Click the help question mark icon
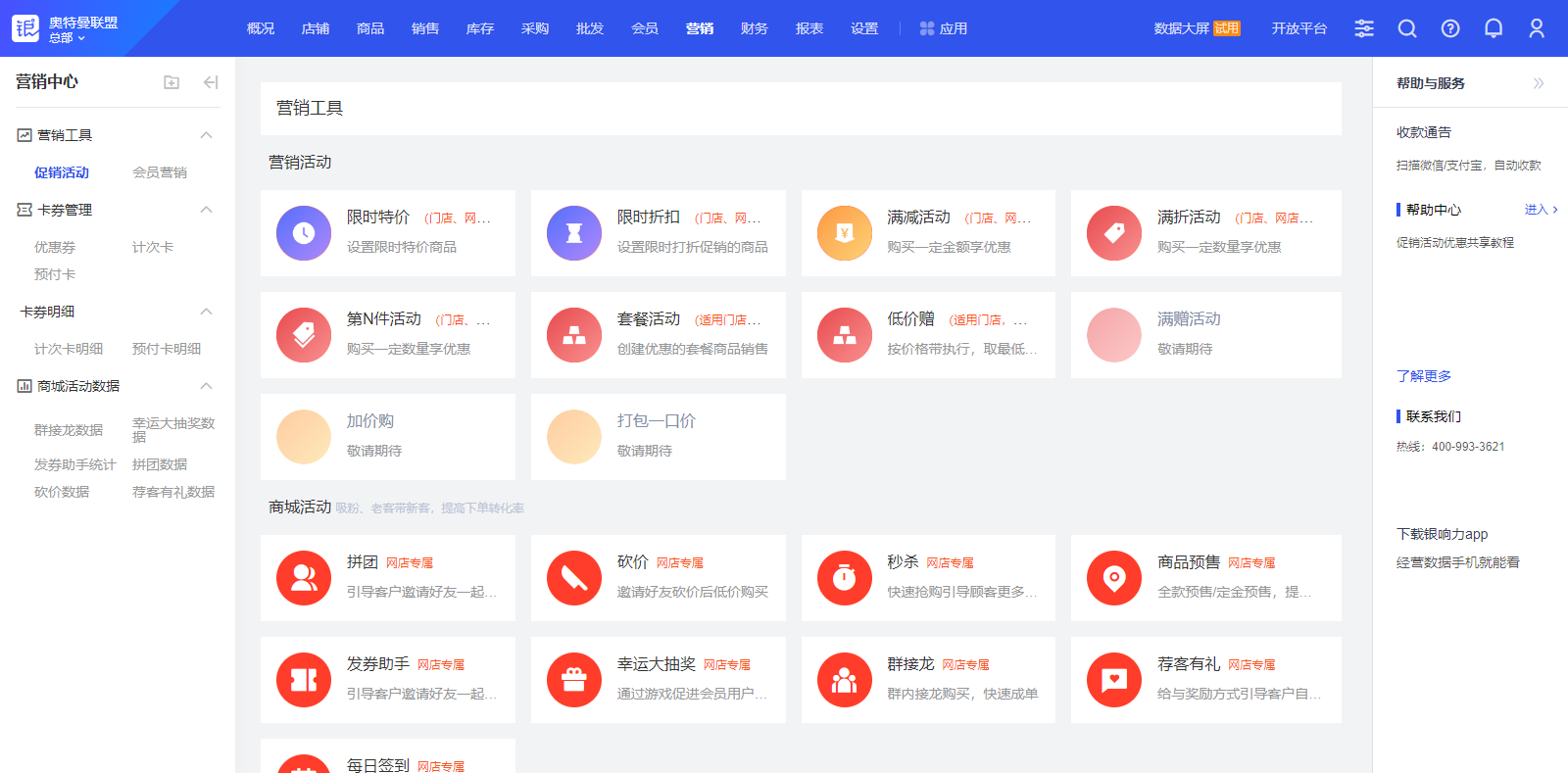Image resolution: width=1568 pixels, height=773 pixels. [1450, 28]
